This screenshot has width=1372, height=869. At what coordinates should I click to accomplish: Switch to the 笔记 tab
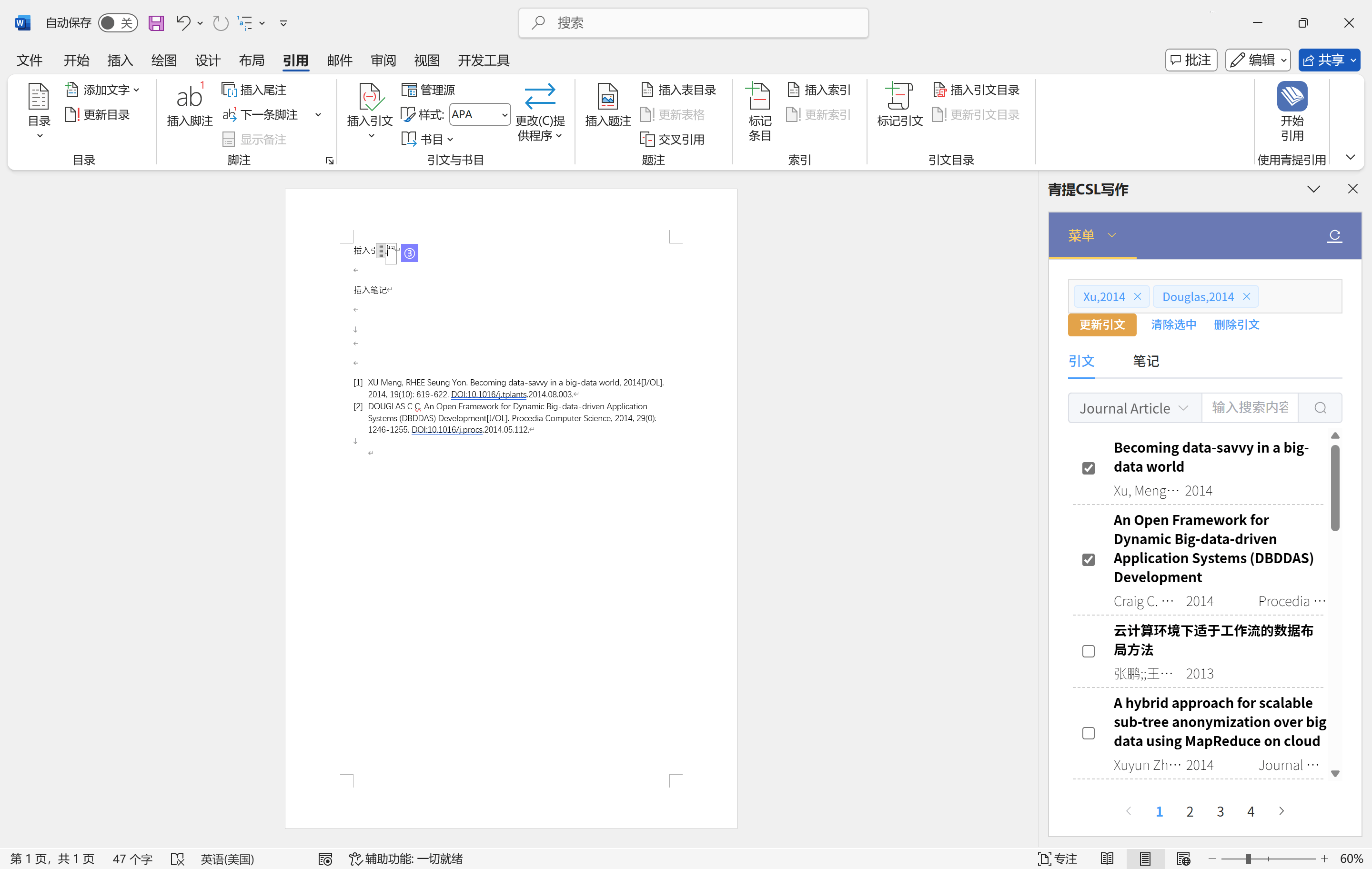pyautogui.click(x=1145, y=361)
